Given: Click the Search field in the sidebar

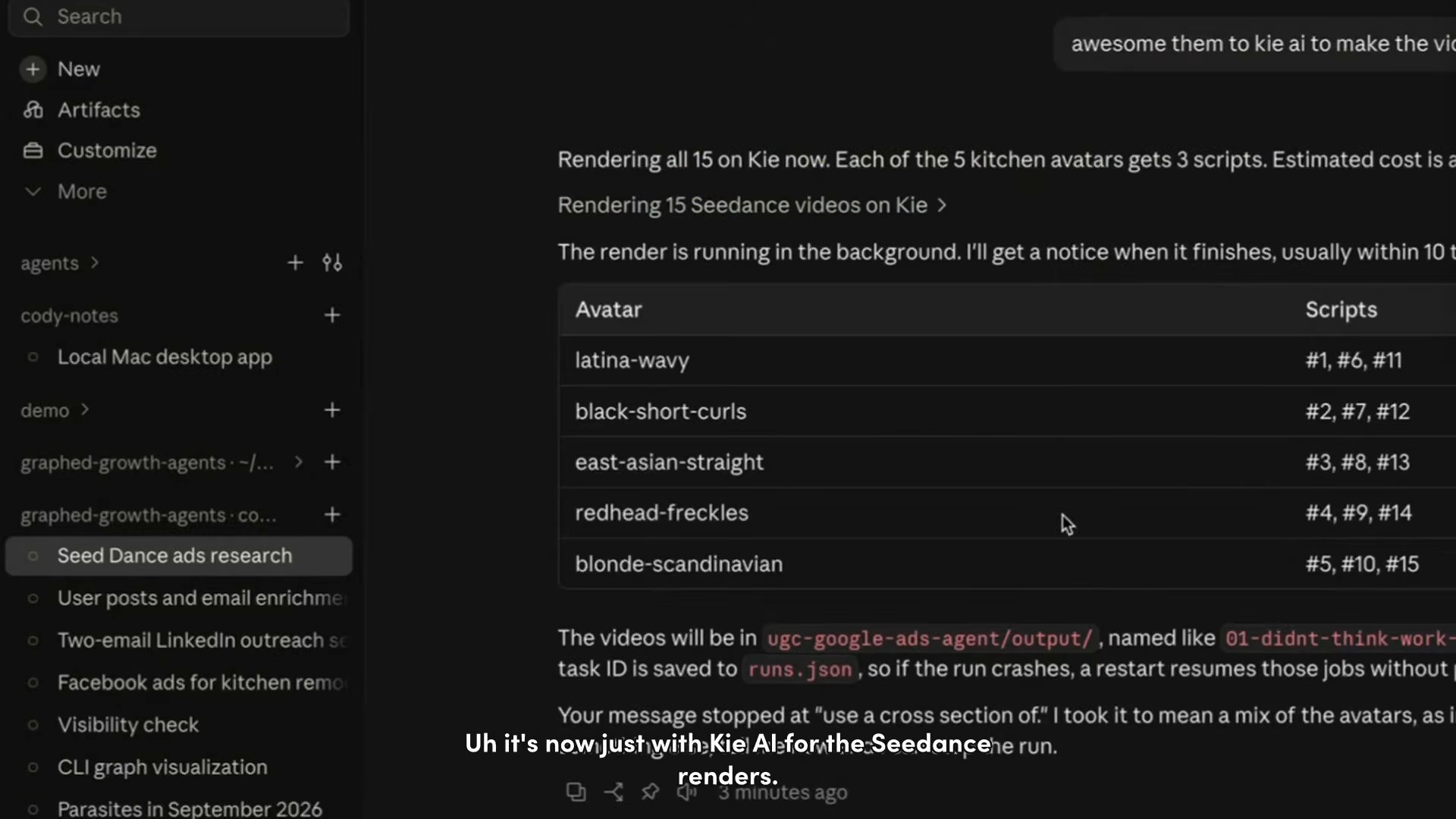Looking at the screenshot, I should click(x=178, y=17).
